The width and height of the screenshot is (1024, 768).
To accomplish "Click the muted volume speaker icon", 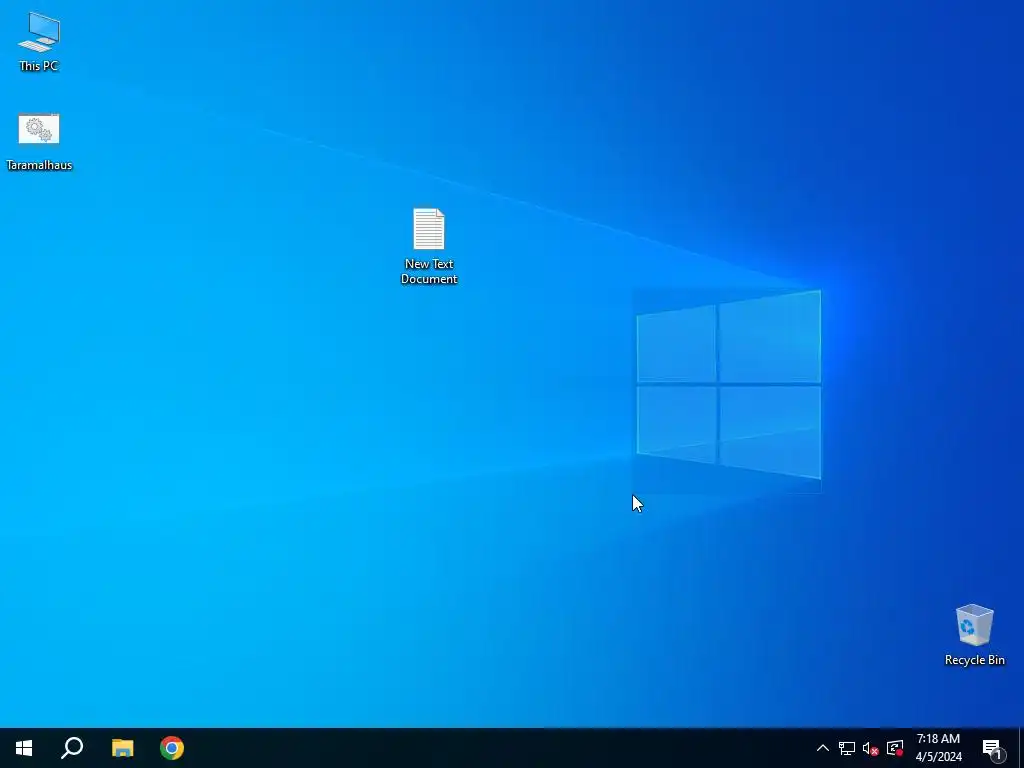I will 870,748.
